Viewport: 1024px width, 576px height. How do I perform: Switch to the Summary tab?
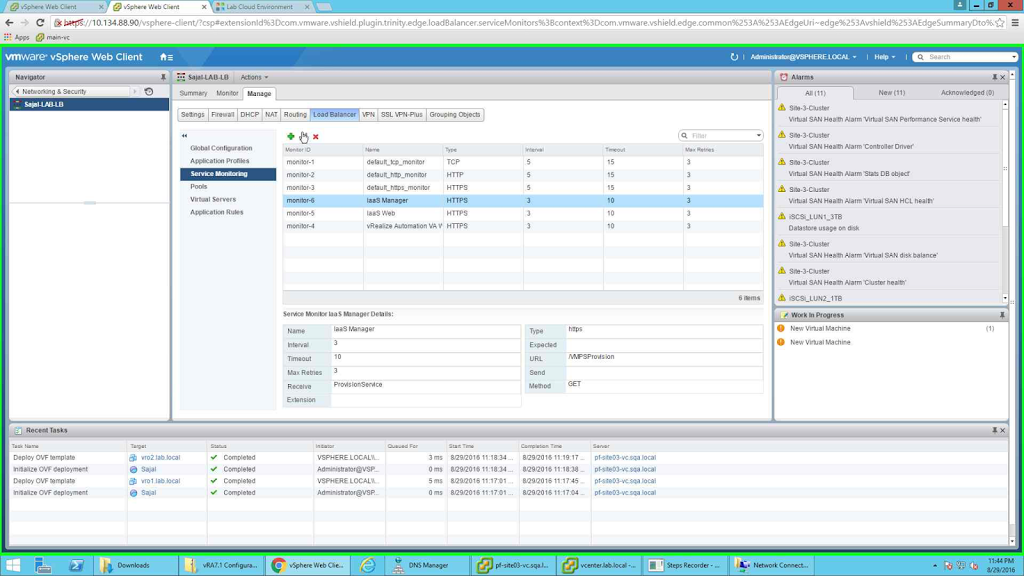193,93
